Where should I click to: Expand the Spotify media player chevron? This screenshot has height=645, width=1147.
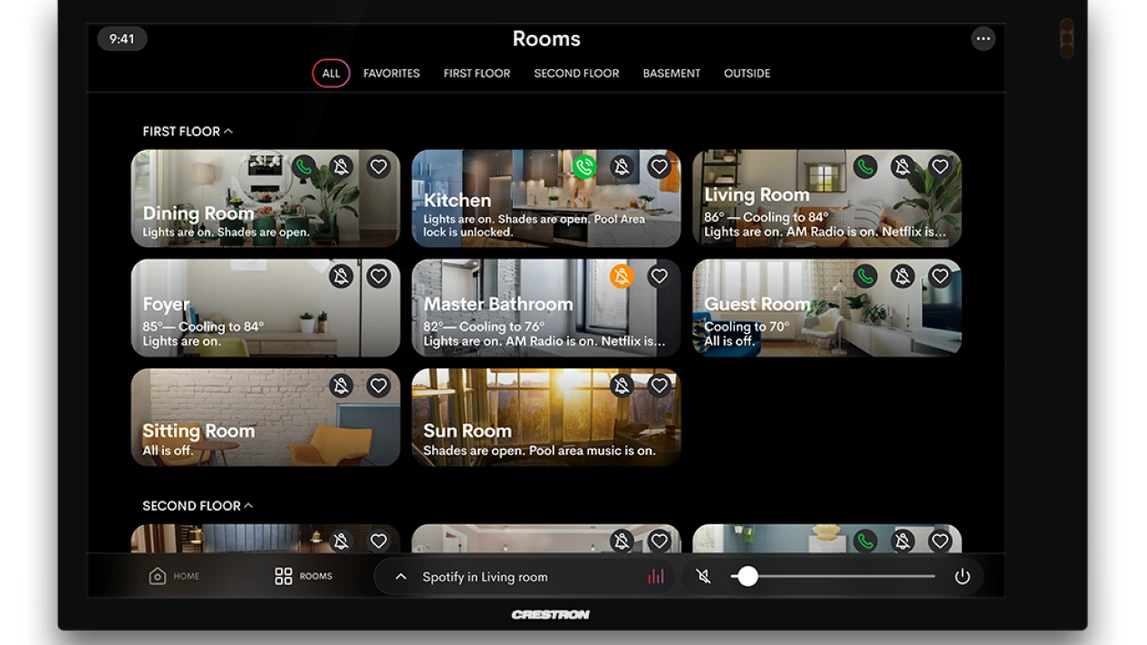400,576
